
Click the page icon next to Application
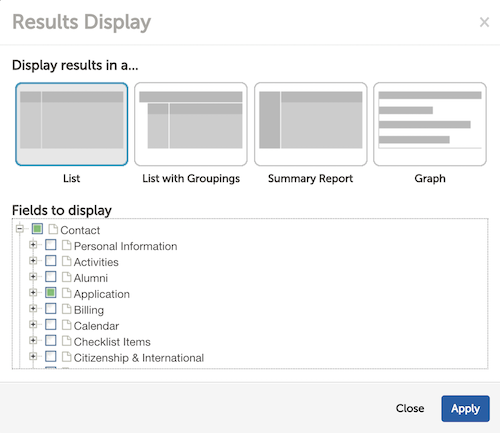(x=67, y=293)
